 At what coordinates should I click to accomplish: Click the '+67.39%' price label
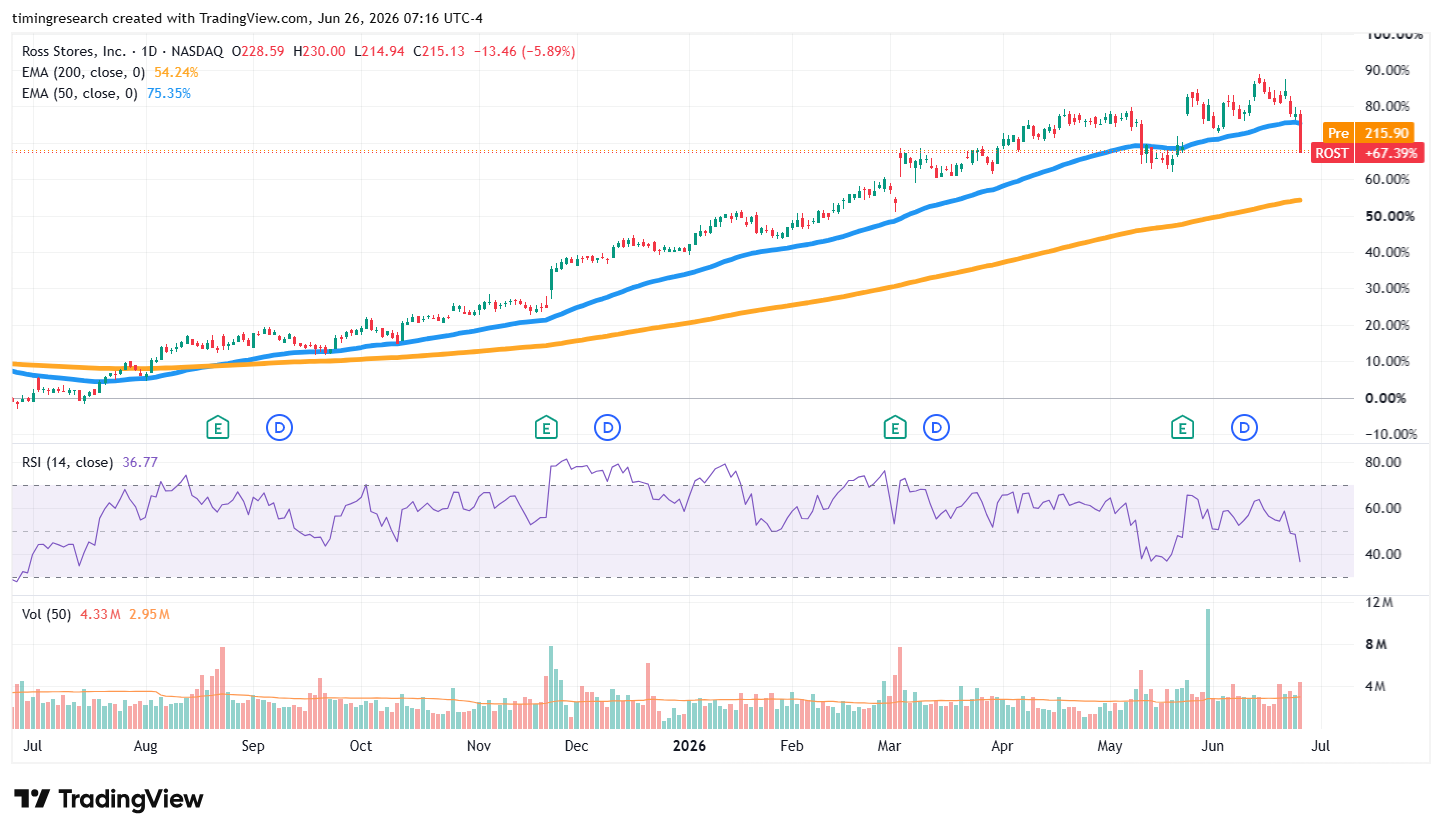pyautogui.click(x=1388, y=153)
